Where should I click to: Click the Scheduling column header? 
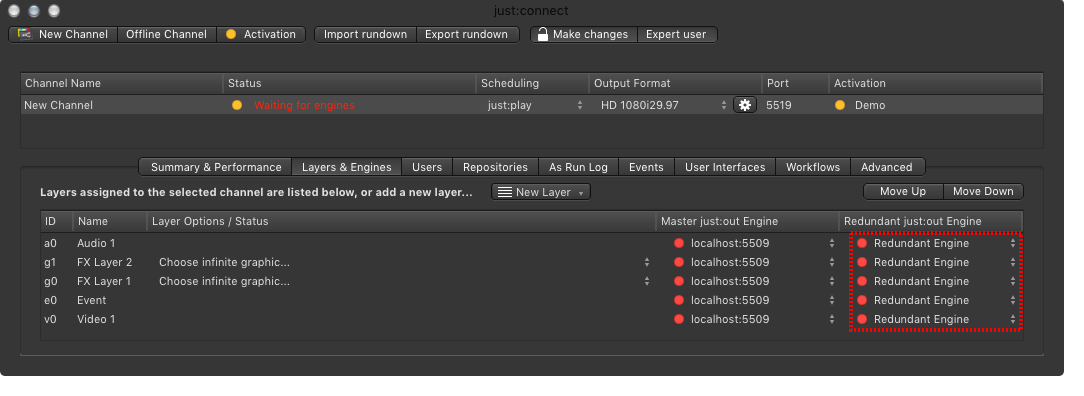point(532,83)
